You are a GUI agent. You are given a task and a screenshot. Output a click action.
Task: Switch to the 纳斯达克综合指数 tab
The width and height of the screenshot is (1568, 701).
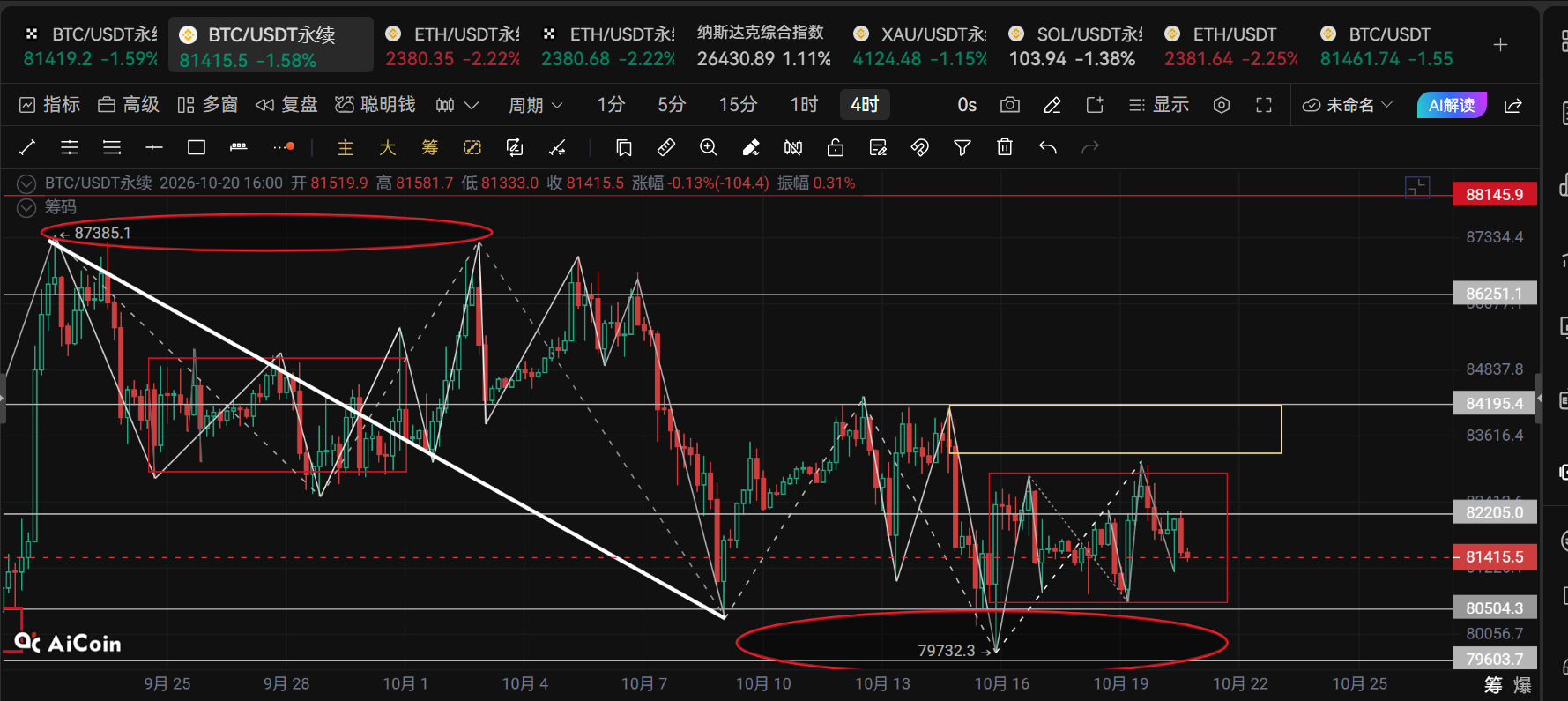(764, 45)
